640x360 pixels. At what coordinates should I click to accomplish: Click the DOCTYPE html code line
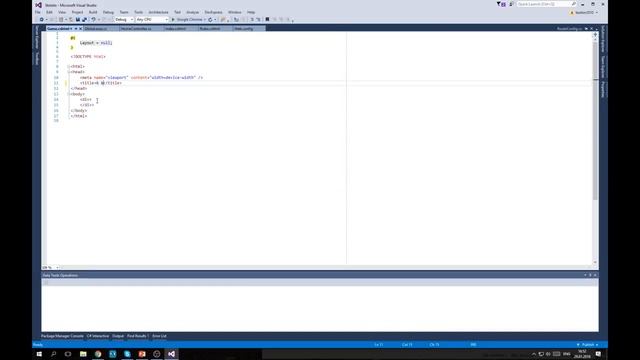[x=88, y=56]
